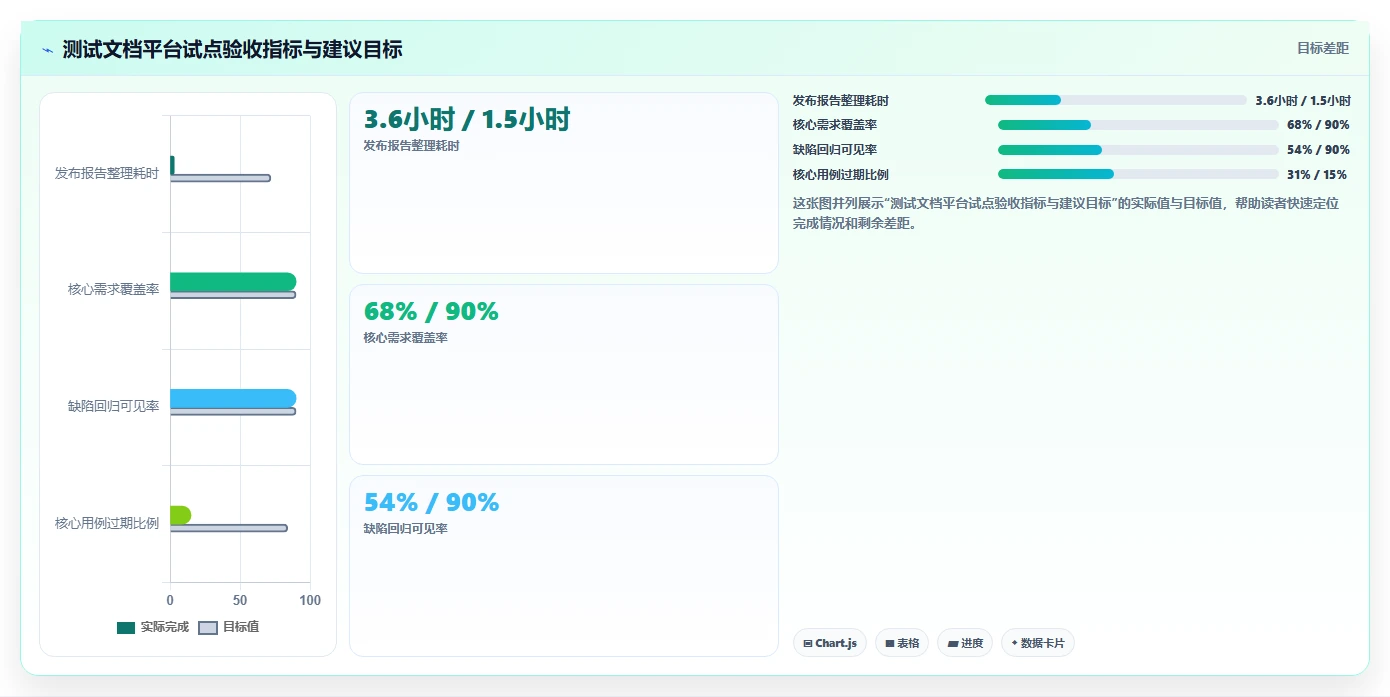Click the 缺陷回归可见率 progress bar
This screenshot has height=697, width=1390.
pyautogui.click(x=1138, y=150)
